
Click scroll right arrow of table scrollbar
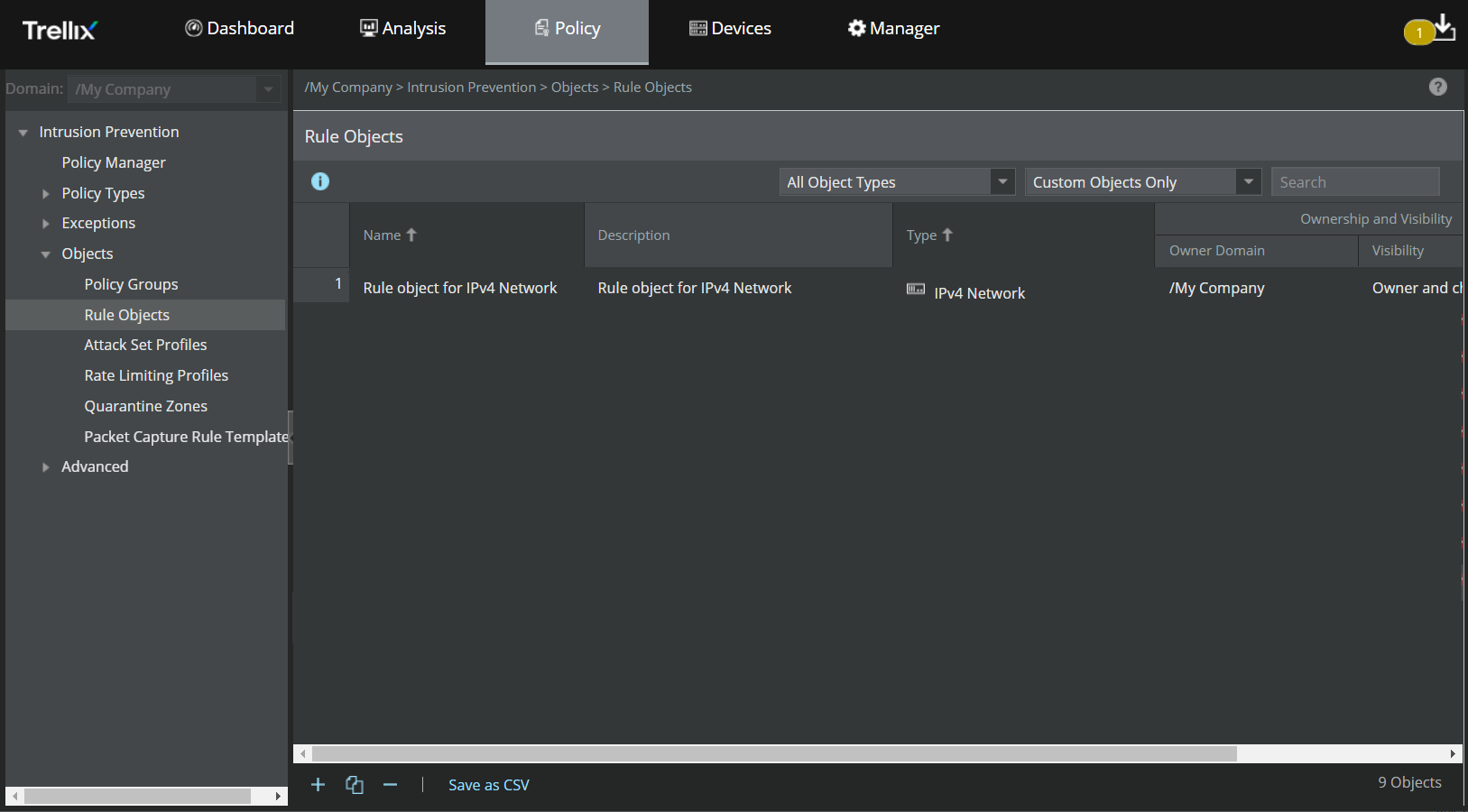tap(1453, 753)
